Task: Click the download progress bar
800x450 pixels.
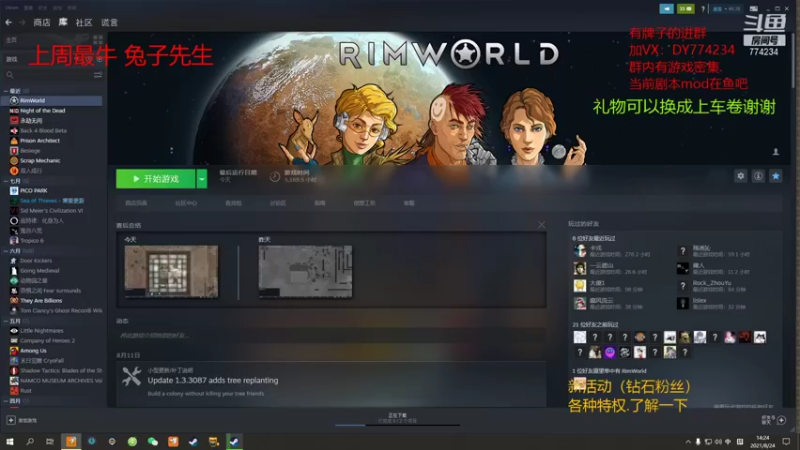Action: [397, 424]
